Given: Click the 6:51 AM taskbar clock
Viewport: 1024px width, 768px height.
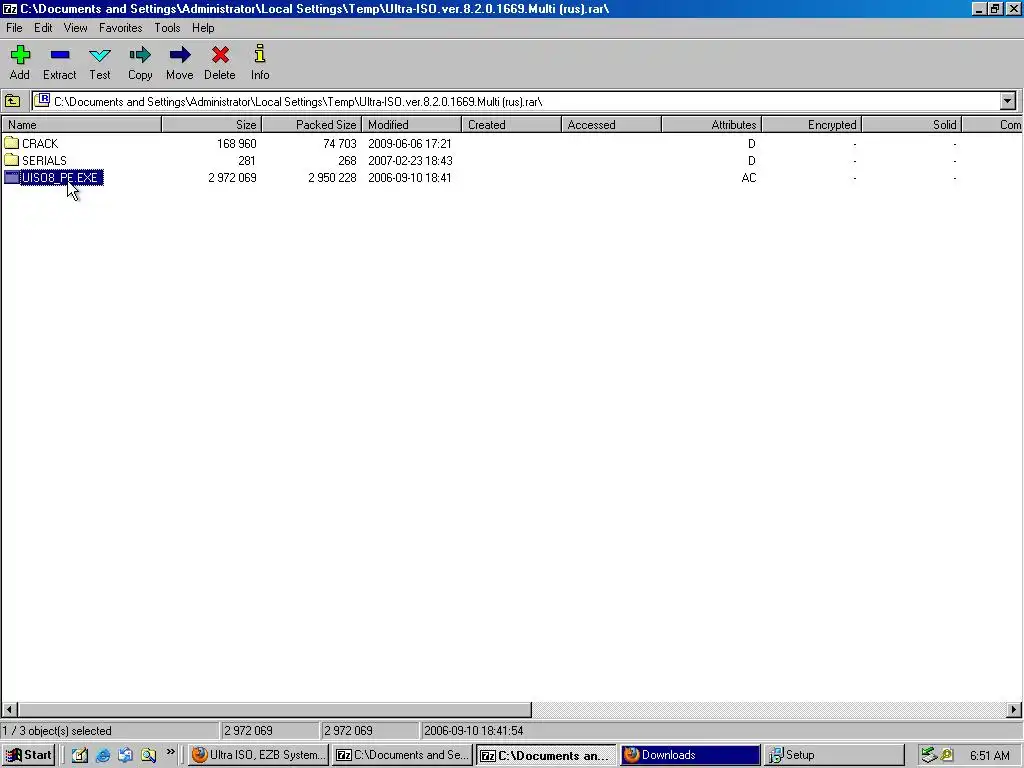Looking at the screenshot, I should tap(989, 756).
